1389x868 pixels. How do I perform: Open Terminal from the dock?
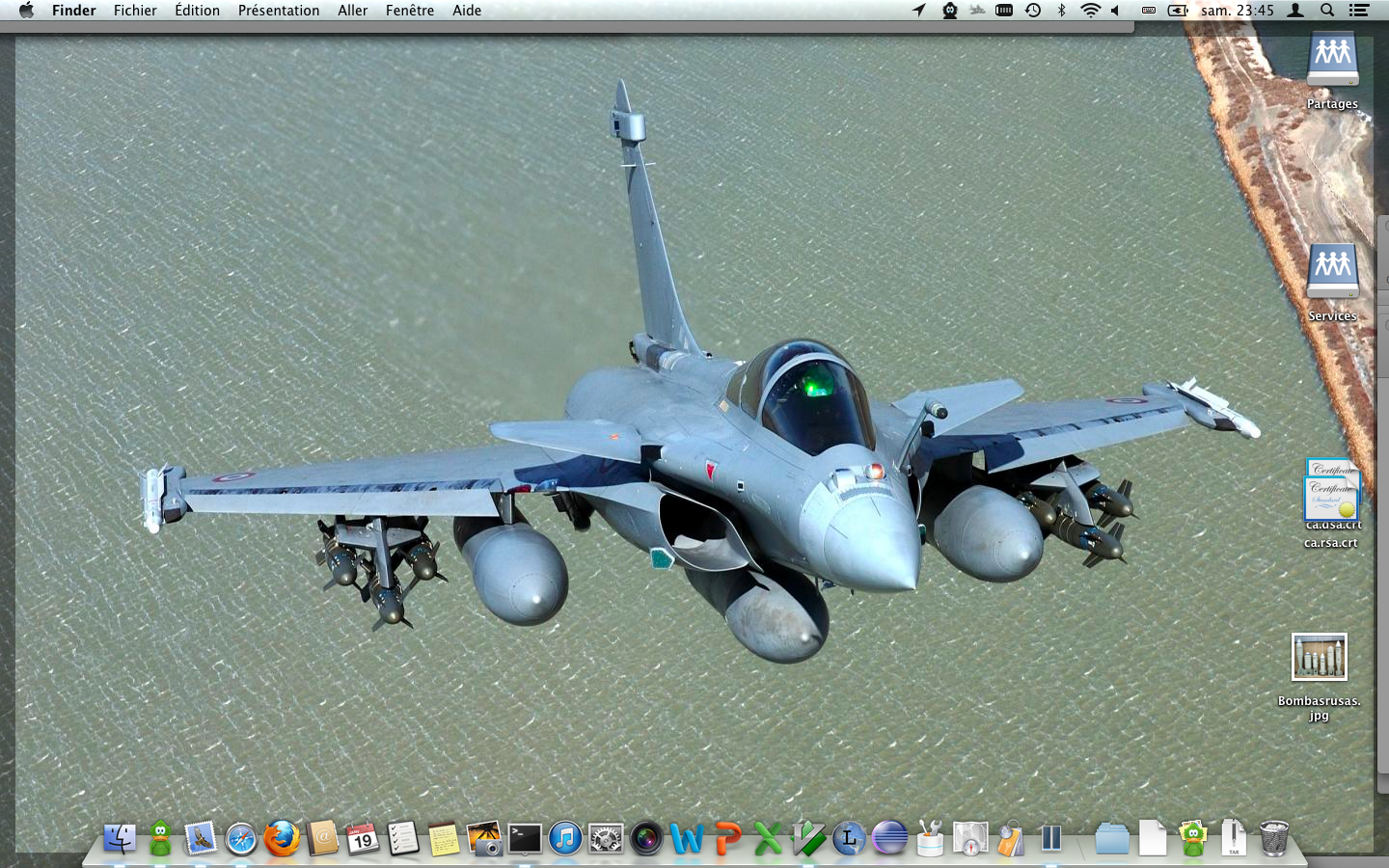click(x=525, y=839)
